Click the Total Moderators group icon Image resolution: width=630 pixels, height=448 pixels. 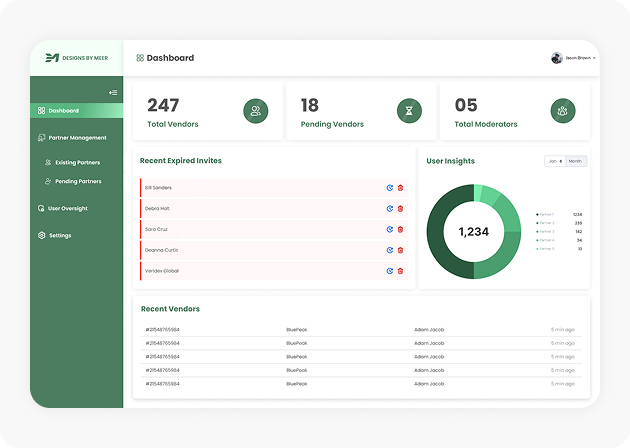click(562, 111)
